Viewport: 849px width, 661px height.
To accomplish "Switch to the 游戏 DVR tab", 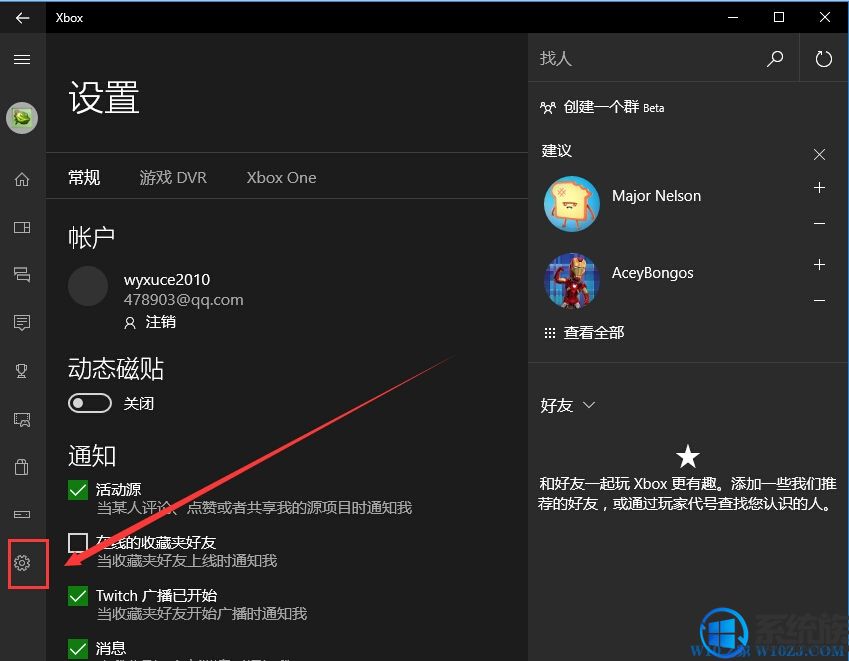I will click(173, 178).
